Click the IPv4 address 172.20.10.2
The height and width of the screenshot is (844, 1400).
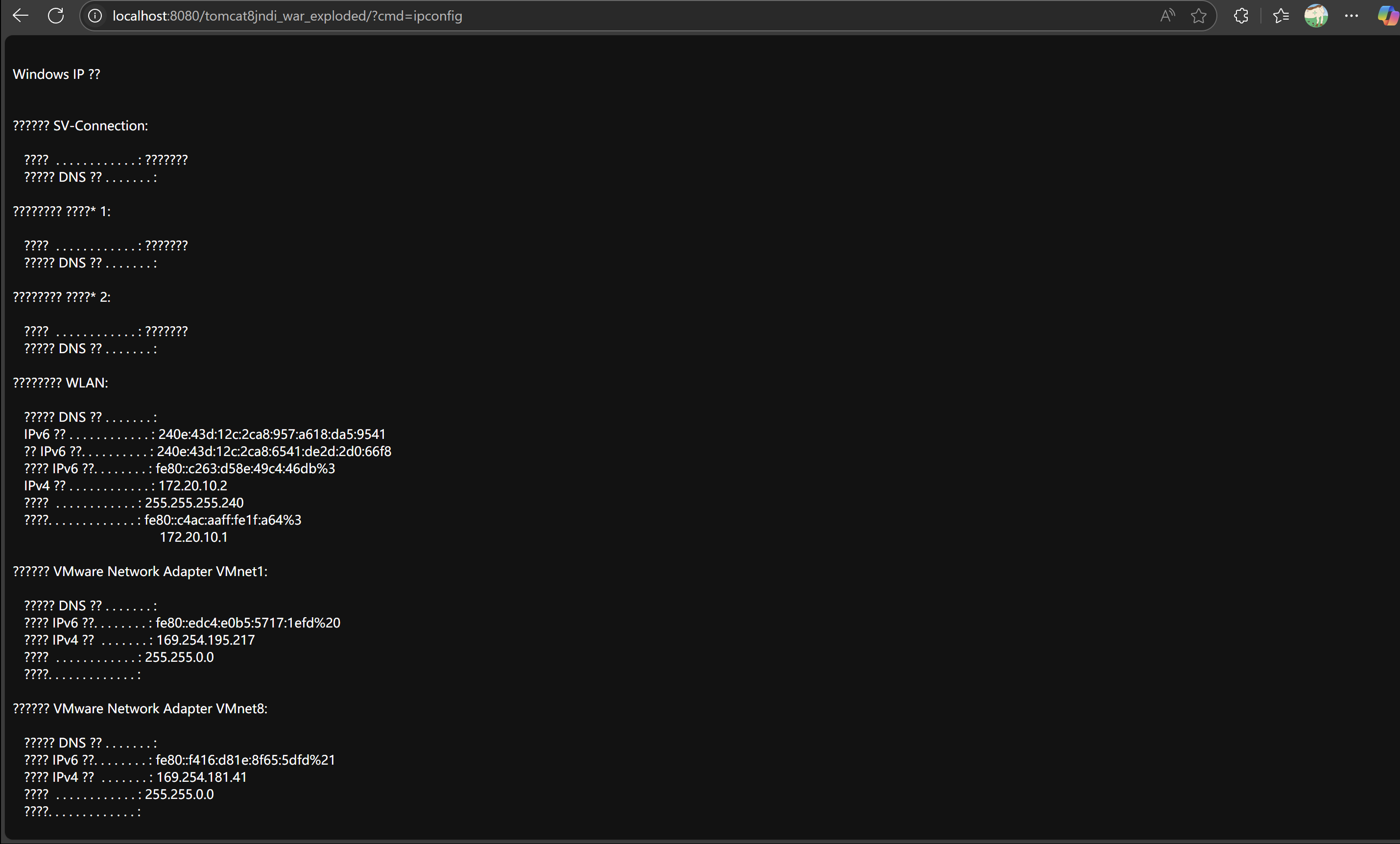coord(192,486)
